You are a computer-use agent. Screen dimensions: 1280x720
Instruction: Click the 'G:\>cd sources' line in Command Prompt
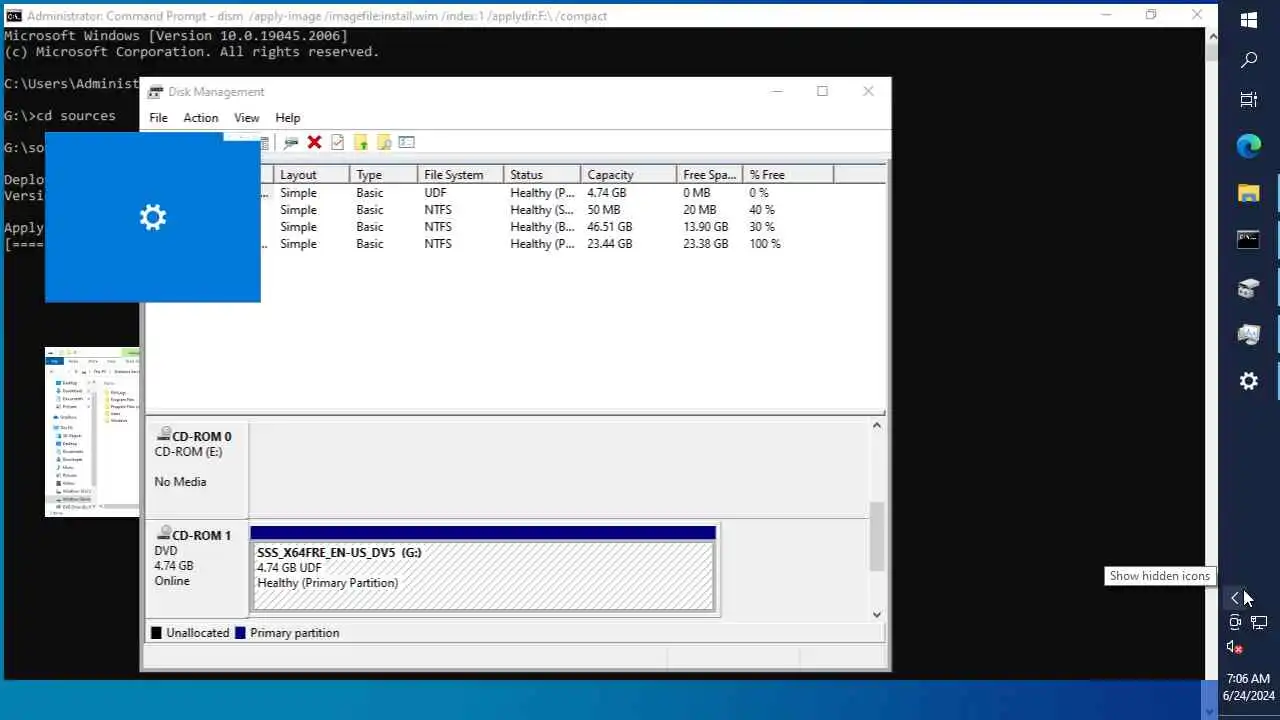60,116
